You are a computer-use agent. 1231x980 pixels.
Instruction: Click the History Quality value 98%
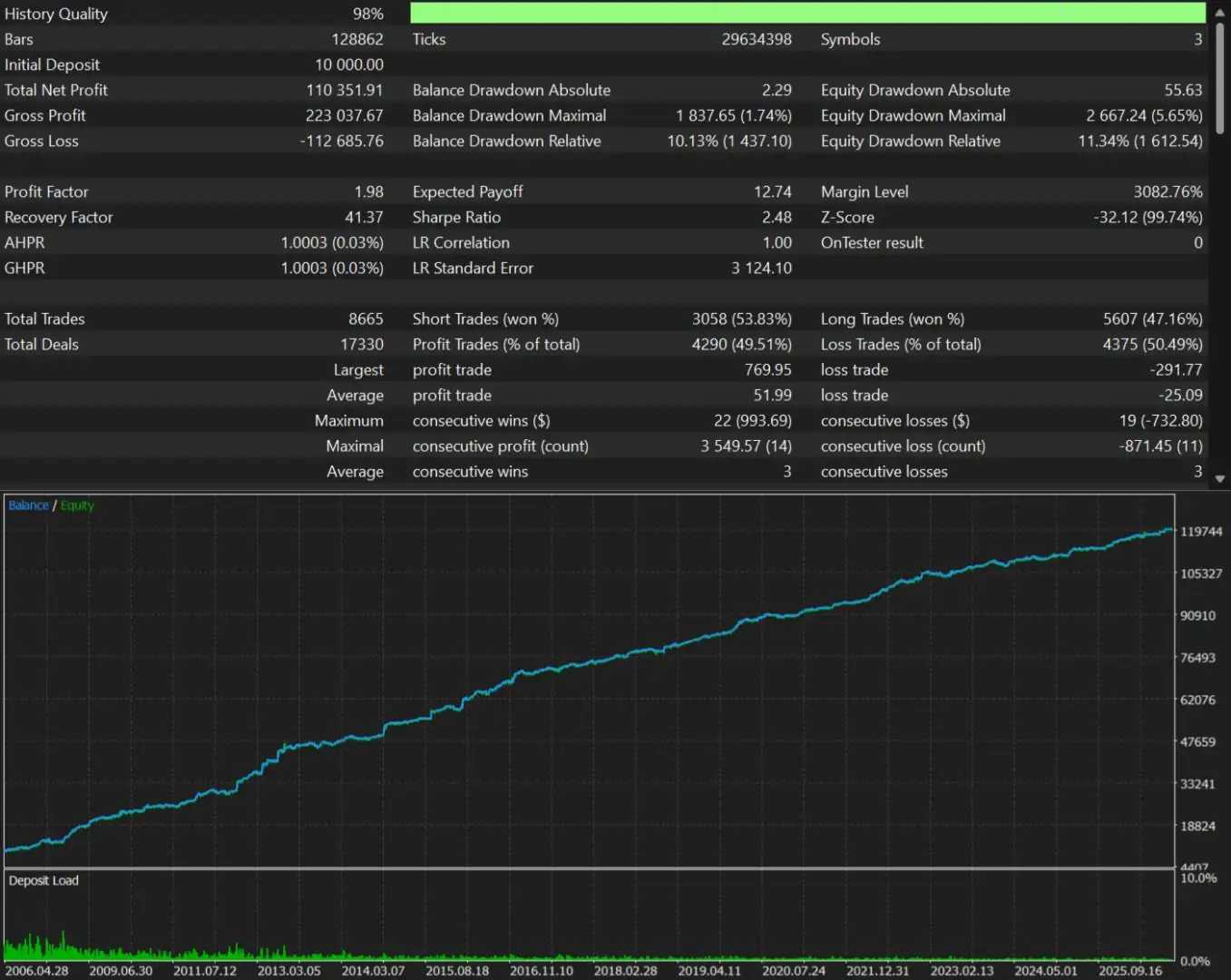tap(368, 14)
